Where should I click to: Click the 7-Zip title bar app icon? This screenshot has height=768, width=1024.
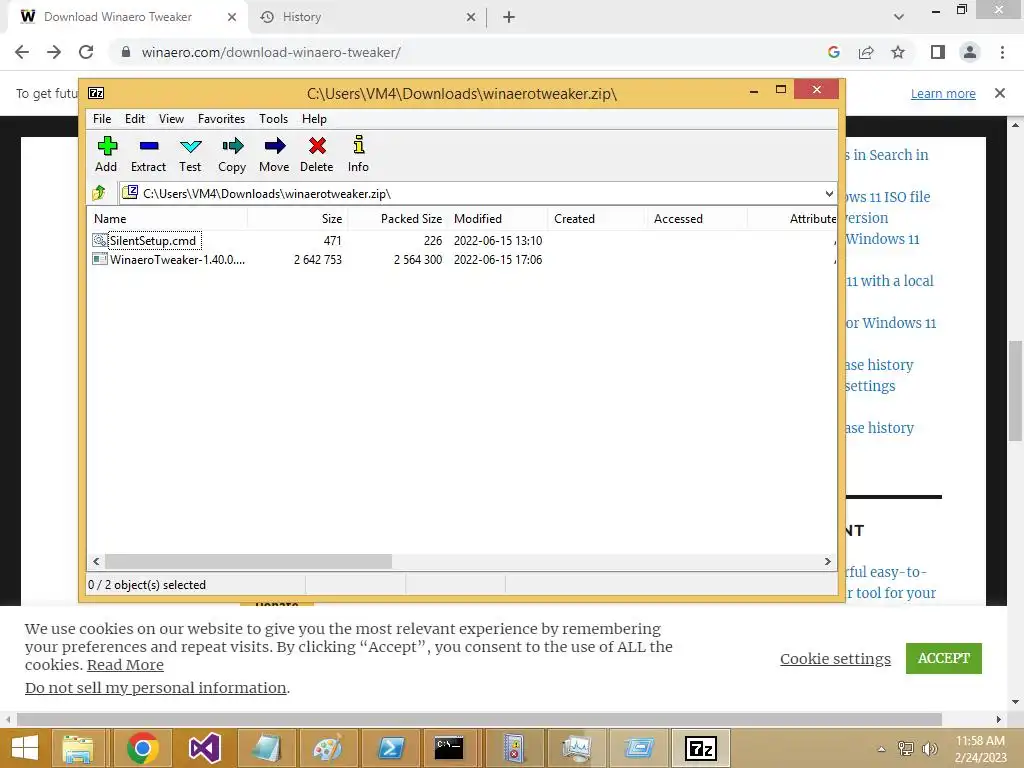click(96, 93)
